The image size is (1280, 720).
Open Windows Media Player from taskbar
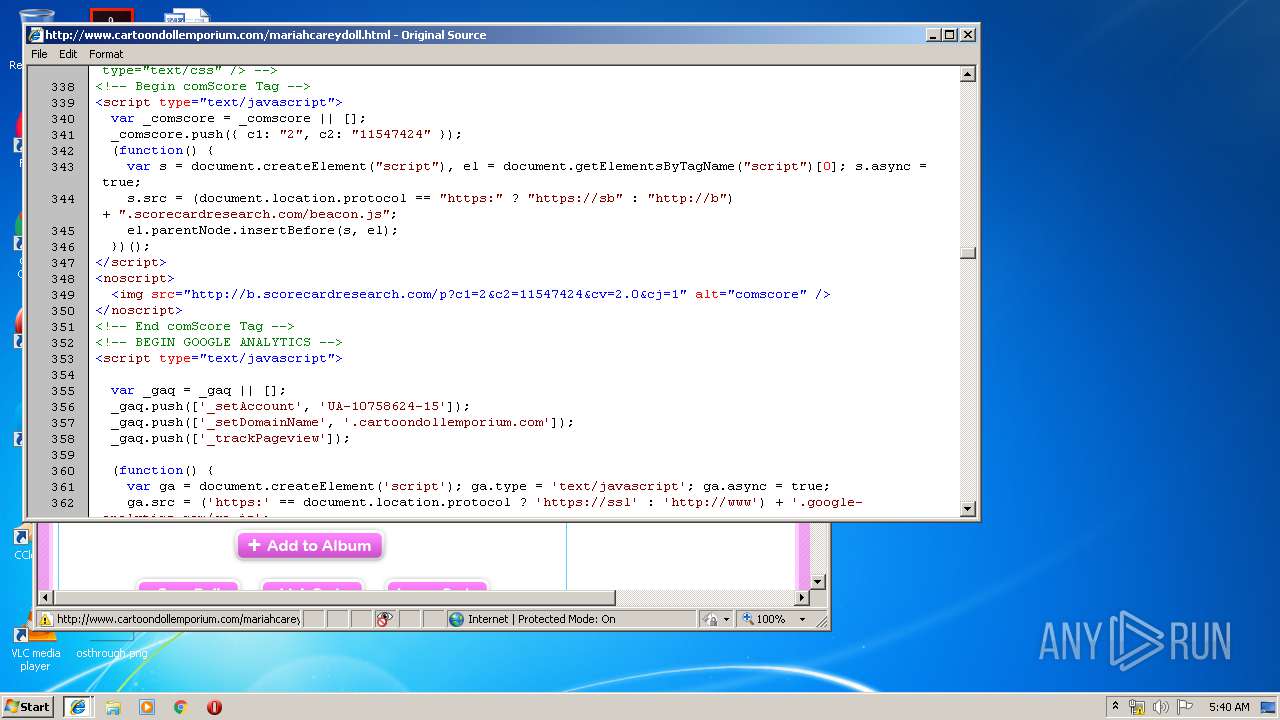tap(147, 707)
